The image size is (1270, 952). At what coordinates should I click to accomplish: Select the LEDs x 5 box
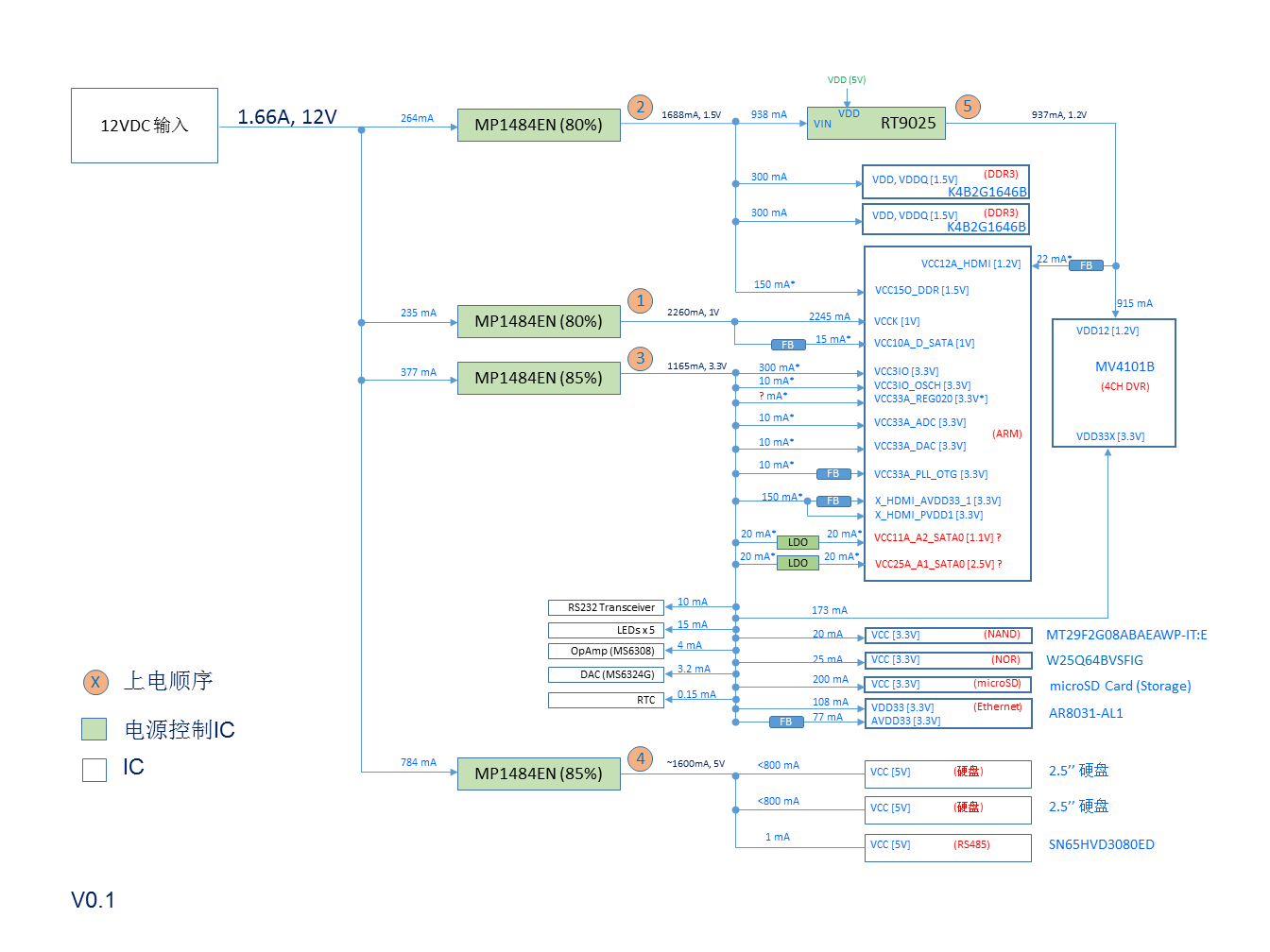coord(607,630)
